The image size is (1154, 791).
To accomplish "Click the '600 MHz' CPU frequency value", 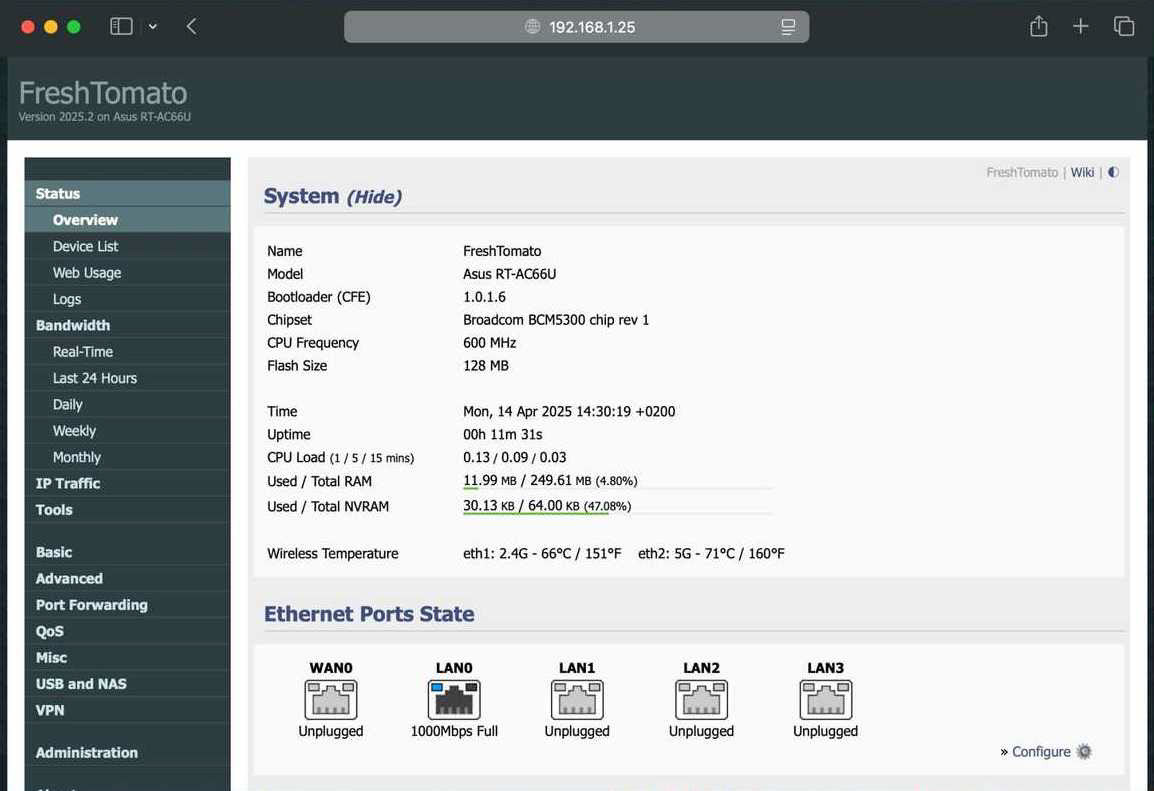I will [489, 343].
